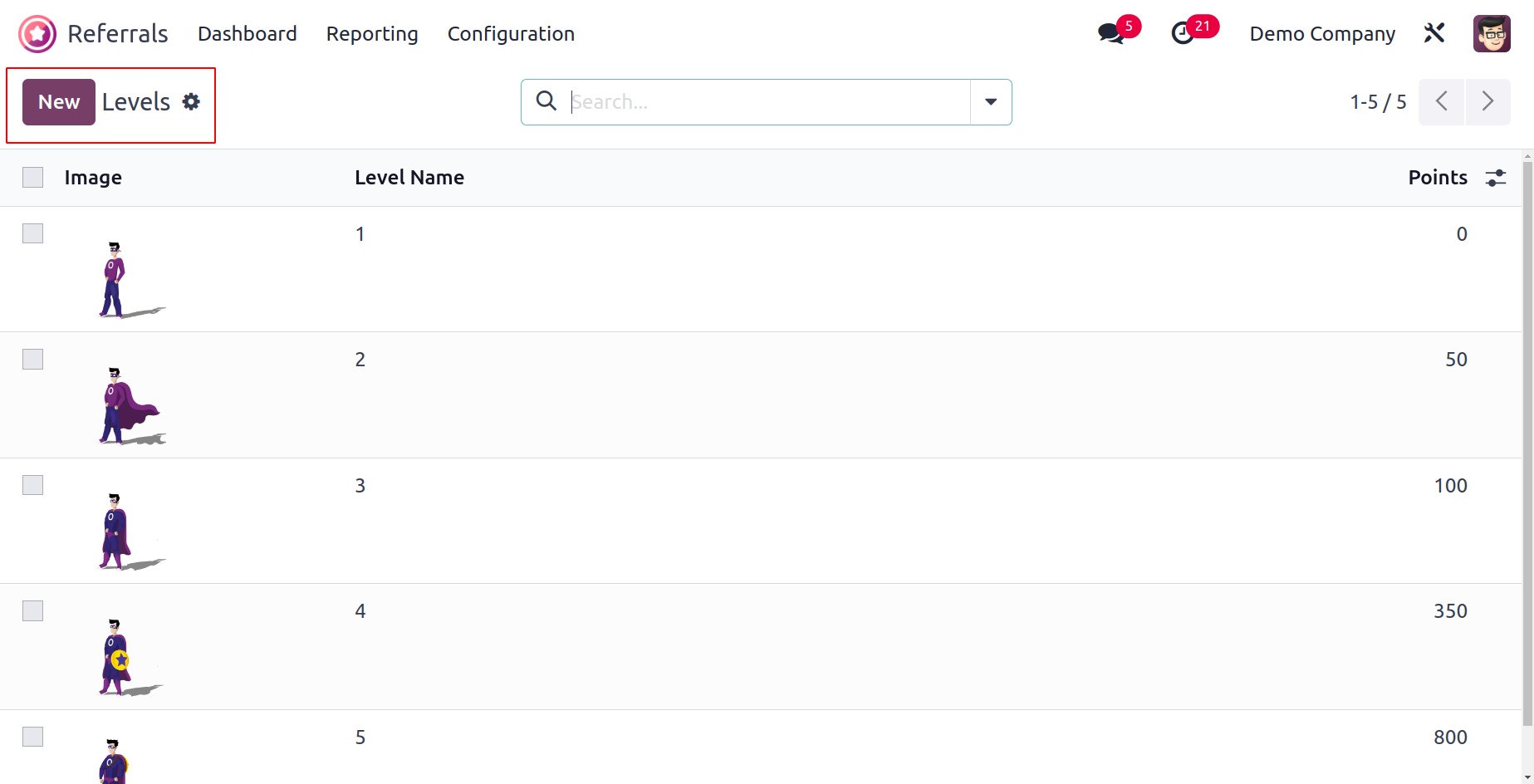Click level name 2 cell
The height and width of the screenshot is (784, 1534).
[x=360, y=360]
